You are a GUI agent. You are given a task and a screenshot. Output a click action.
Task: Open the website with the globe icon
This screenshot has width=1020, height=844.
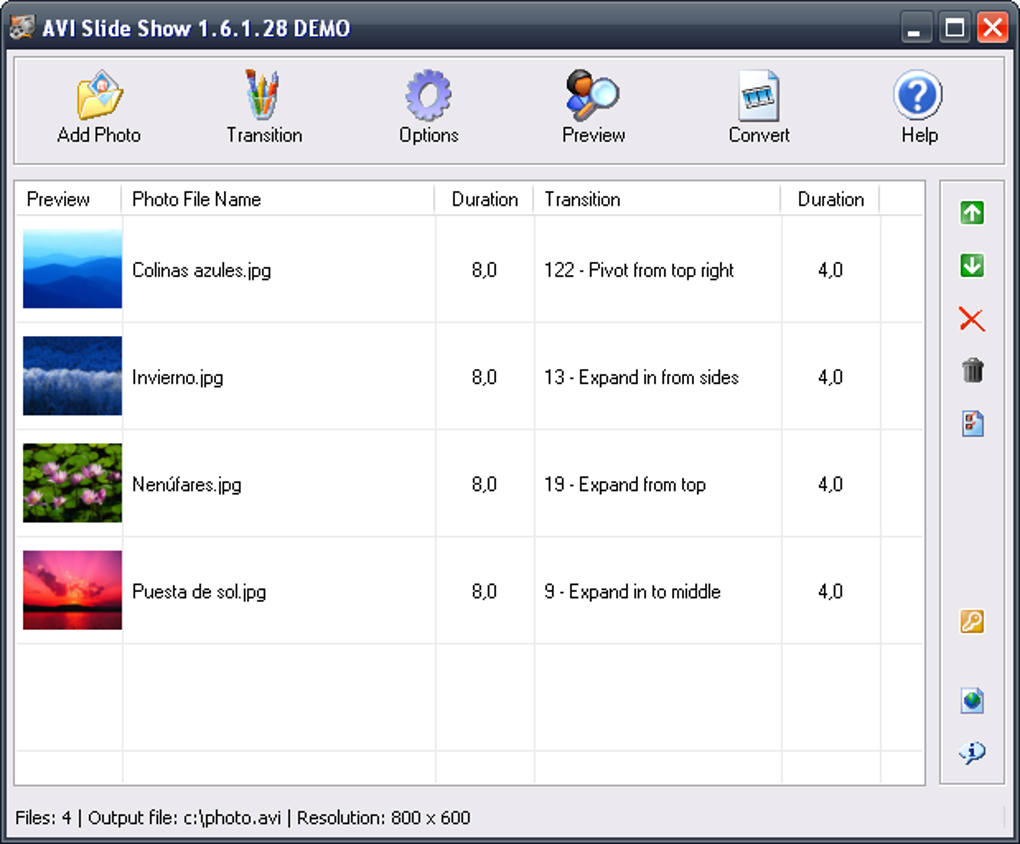pos(971,700)
